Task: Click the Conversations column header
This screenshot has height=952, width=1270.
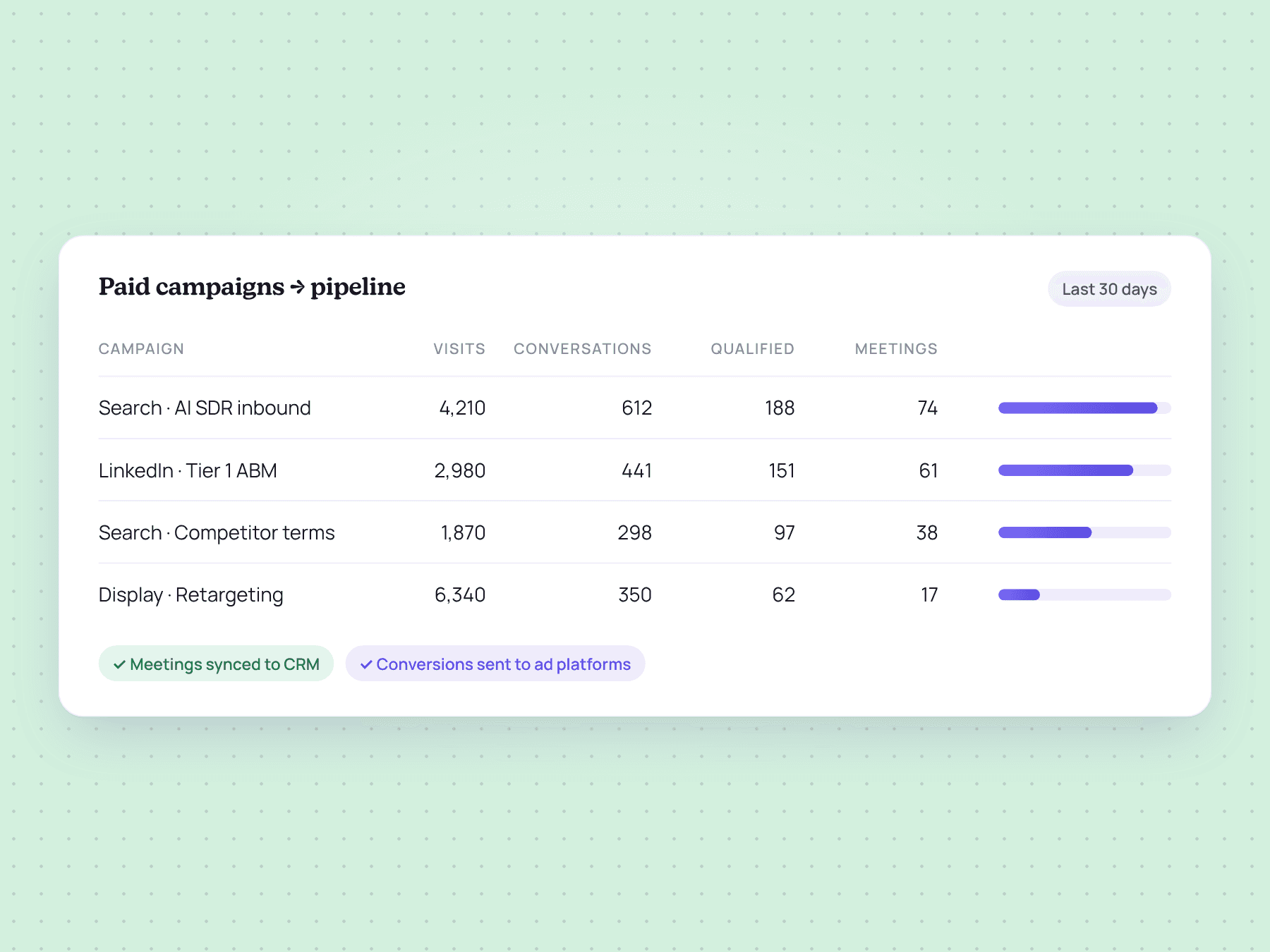Action: (582, 349)
